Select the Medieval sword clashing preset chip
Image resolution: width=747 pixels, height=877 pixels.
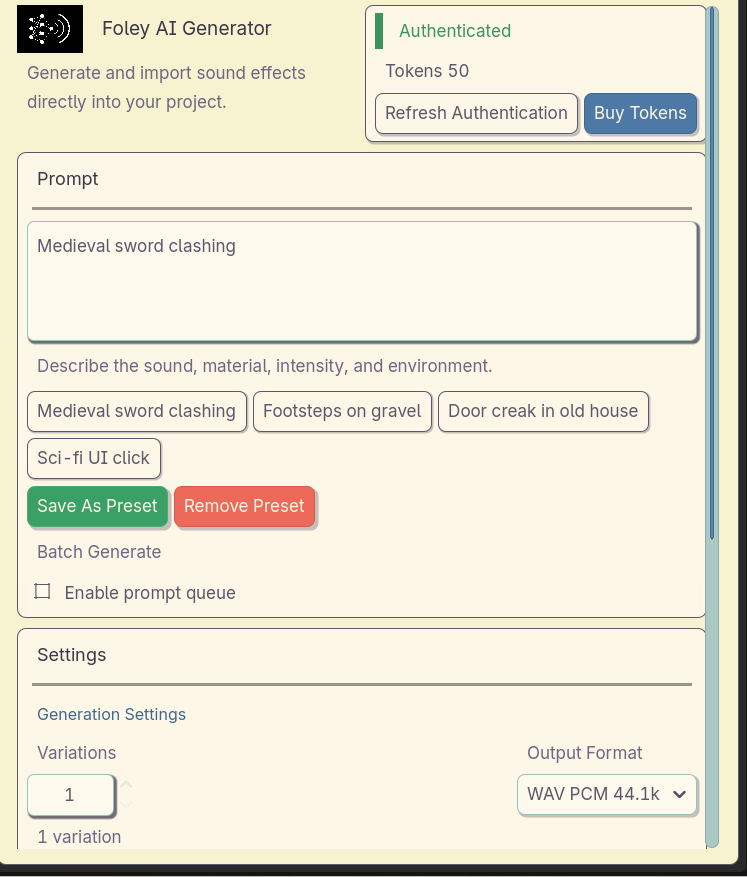[136, 411]
